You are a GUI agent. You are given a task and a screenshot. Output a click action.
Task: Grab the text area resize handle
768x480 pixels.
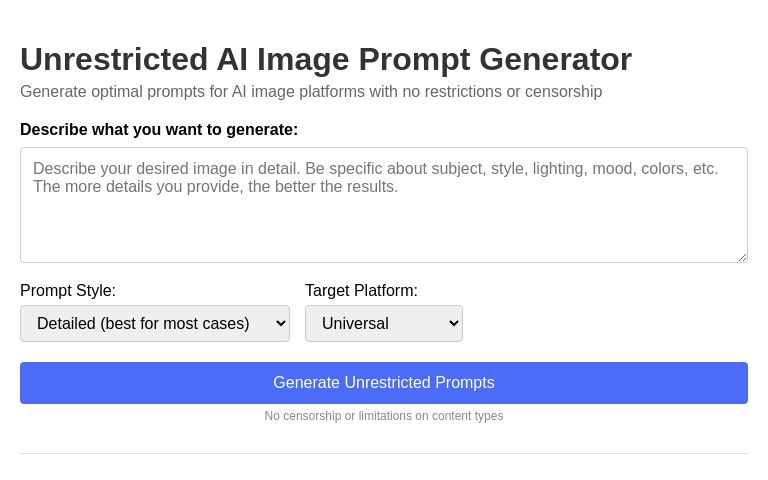(742, 257)
